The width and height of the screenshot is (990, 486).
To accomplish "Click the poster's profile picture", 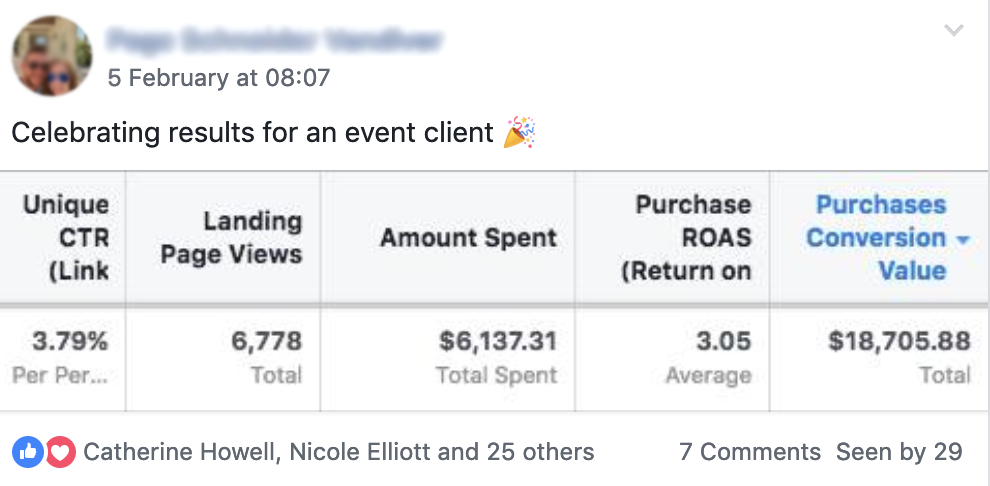I will (52, 56).
